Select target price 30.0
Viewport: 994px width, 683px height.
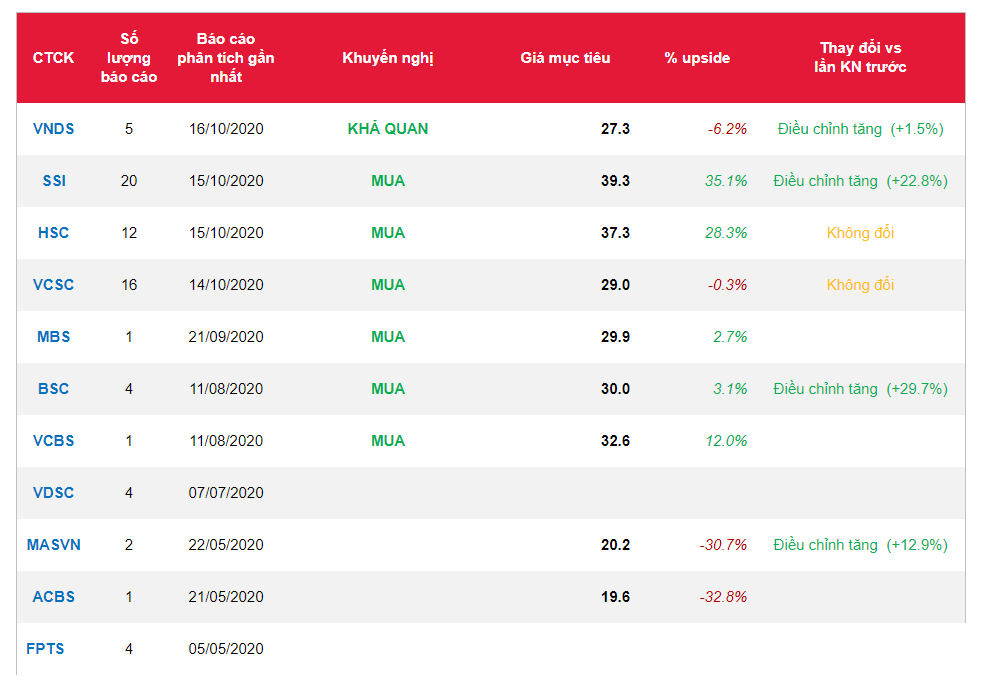(x=615, y=389)
